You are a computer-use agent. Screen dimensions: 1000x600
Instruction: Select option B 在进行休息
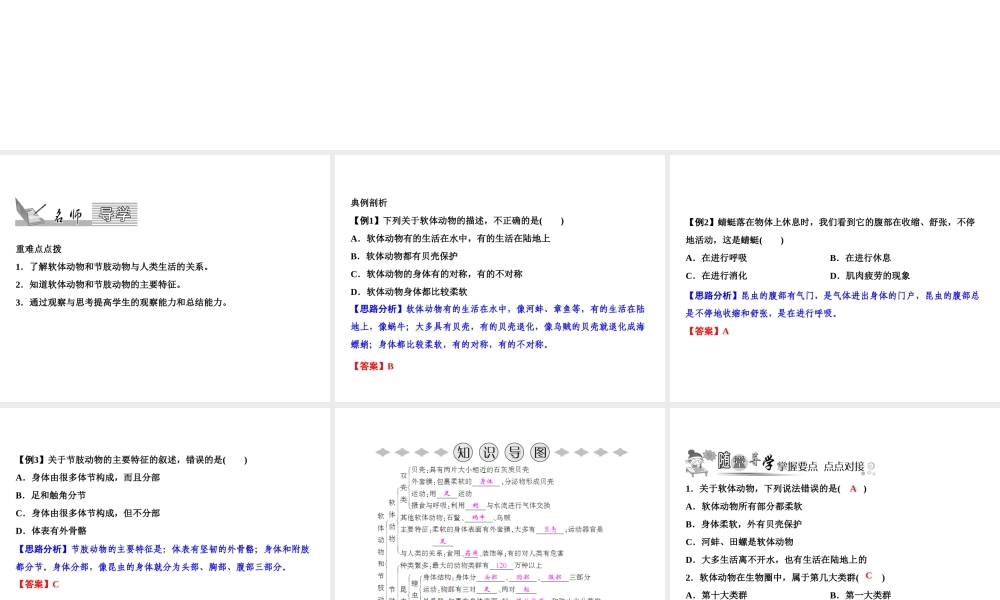(860, 258)
